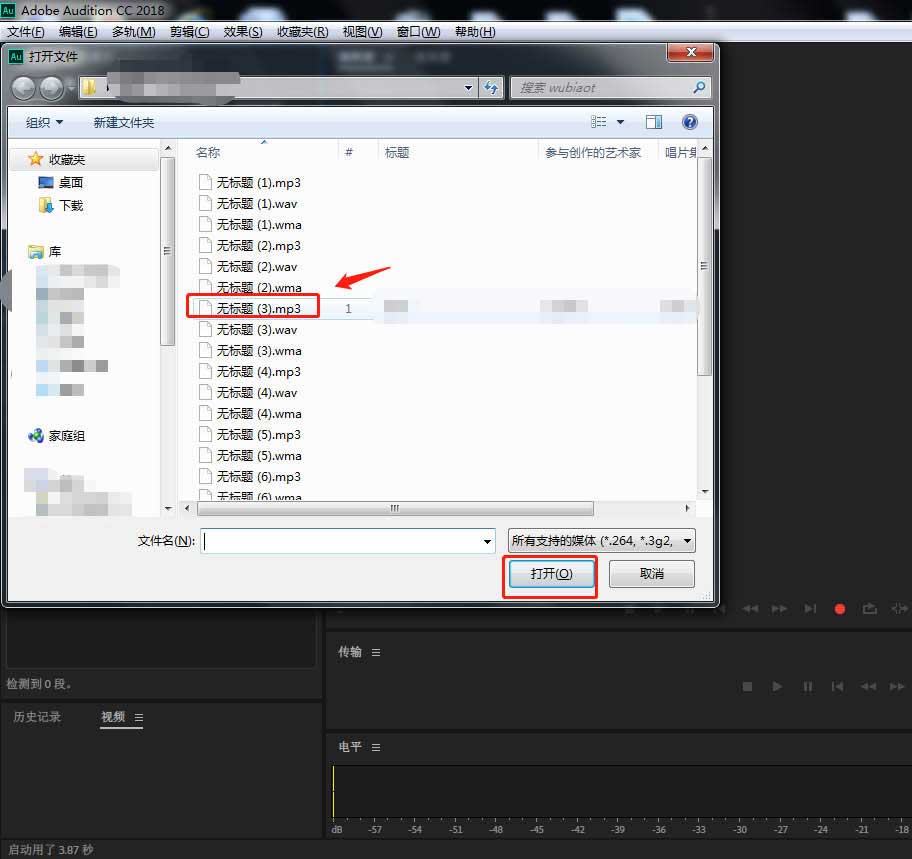Click the horizontal scrollbar in file list
This screenshot has height=859, width=912.
[395, 509]
